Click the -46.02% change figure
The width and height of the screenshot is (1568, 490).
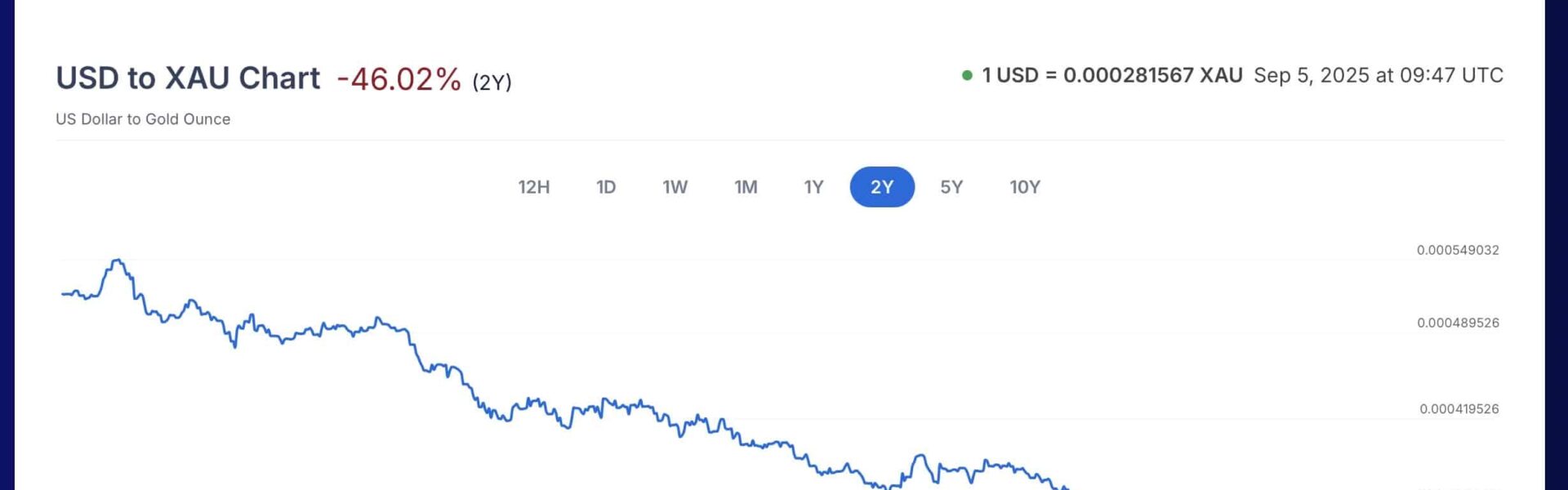coord(399,79)
